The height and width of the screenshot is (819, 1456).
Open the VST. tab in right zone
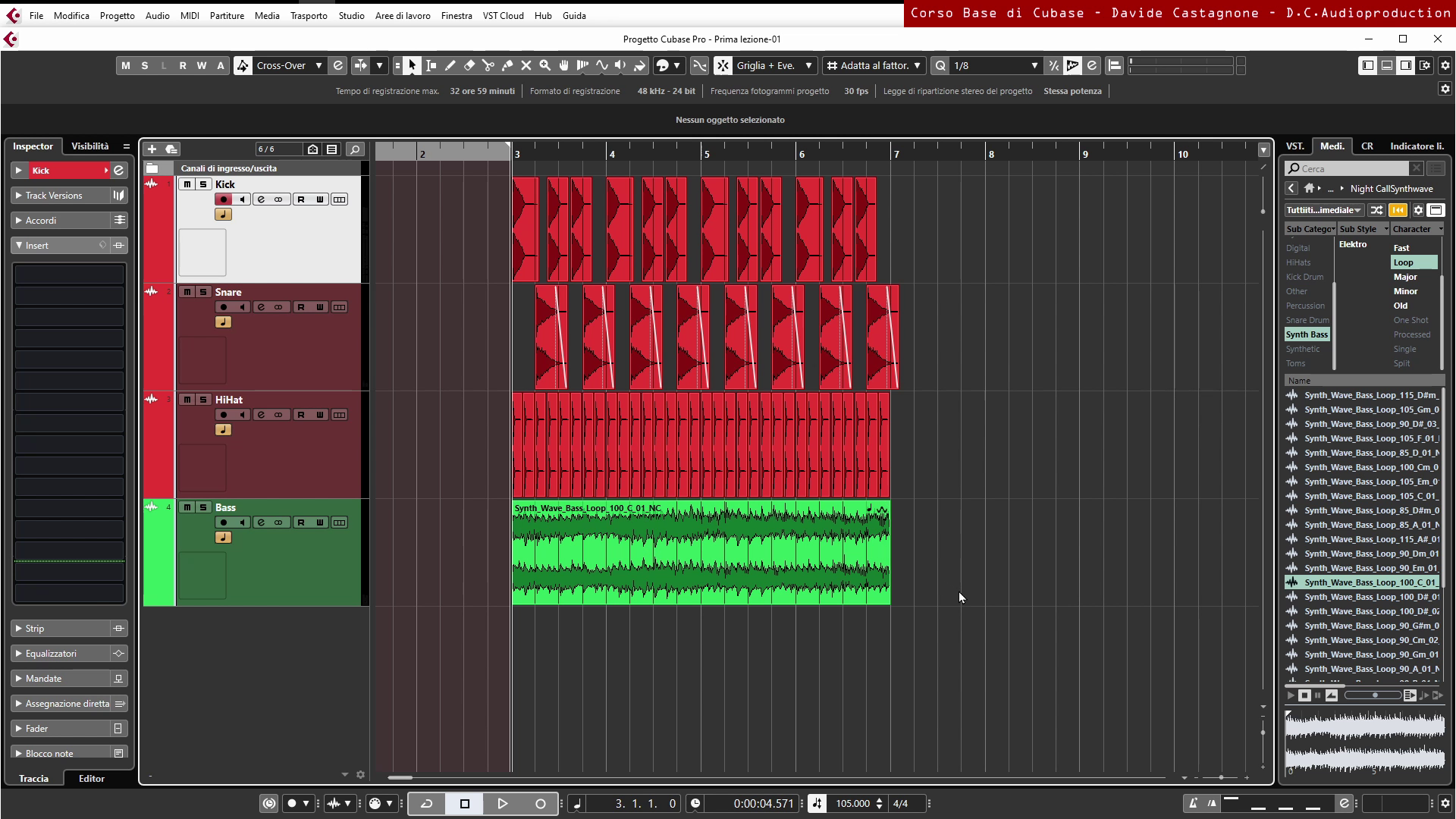1294,146
